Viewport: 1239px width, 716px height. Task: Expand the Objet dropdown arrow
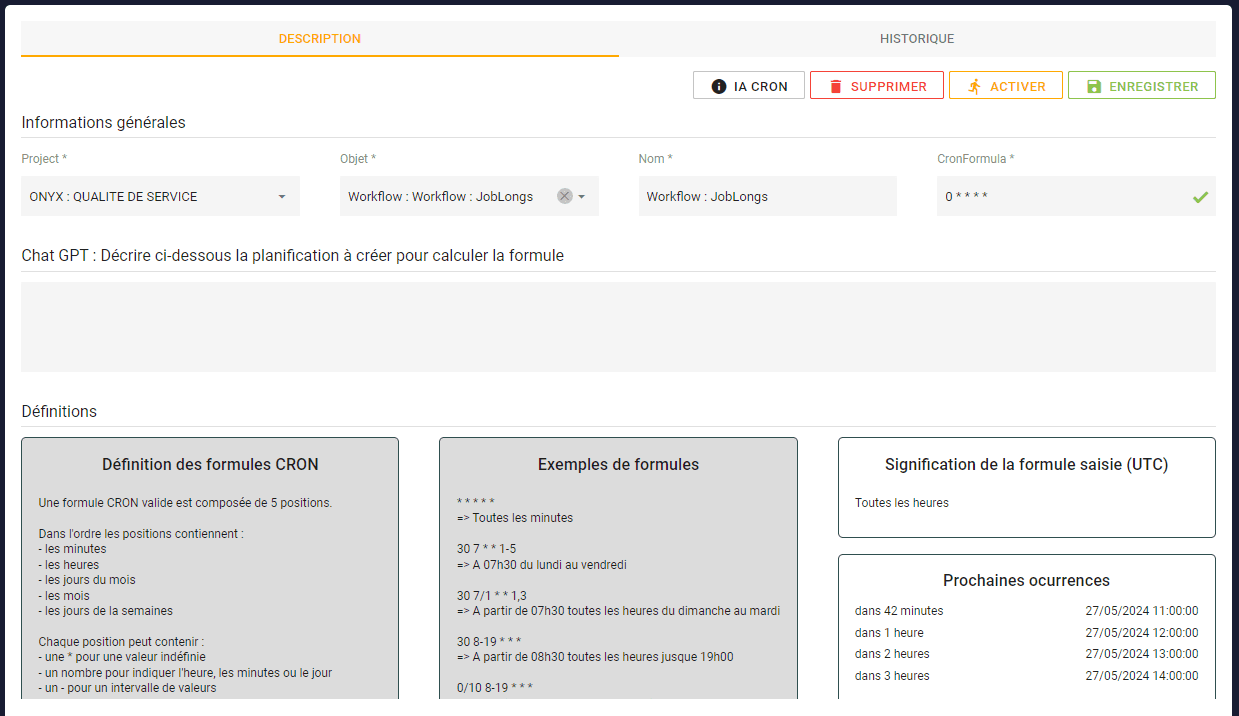582,197
